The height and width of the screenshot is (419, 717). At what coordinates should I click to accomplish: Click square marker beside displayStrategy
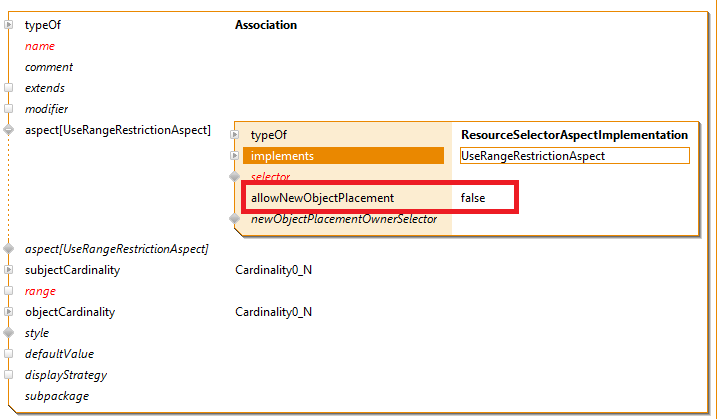9,375
